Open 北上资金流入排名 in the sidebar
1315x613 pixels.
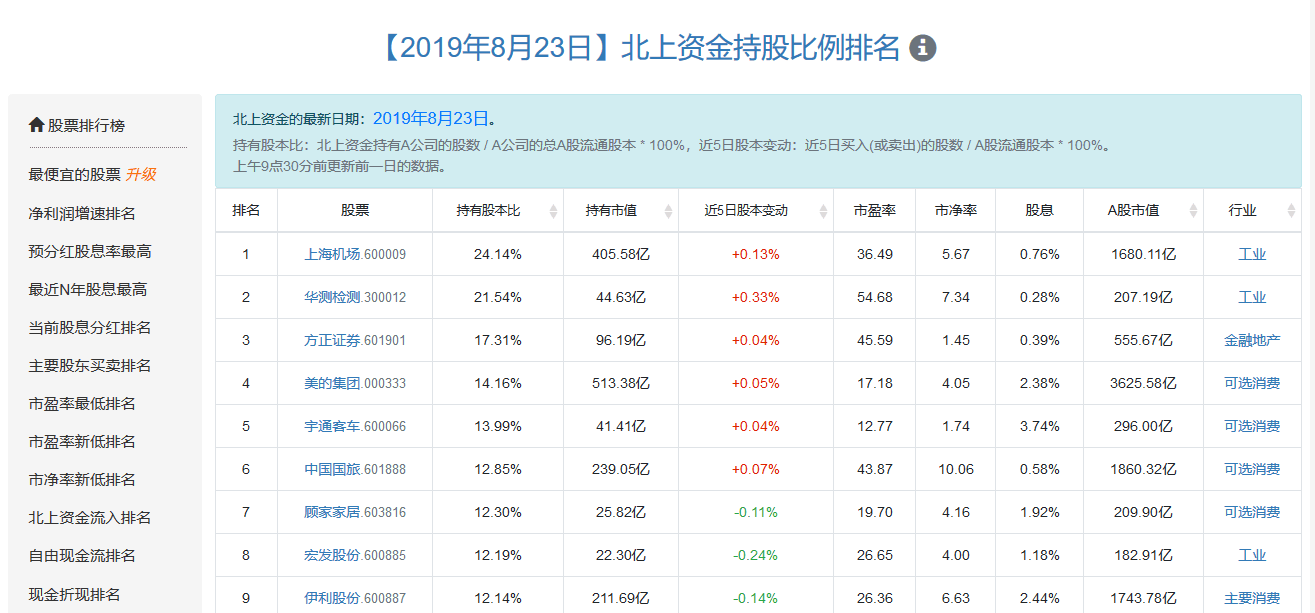(x=90, y=517)
